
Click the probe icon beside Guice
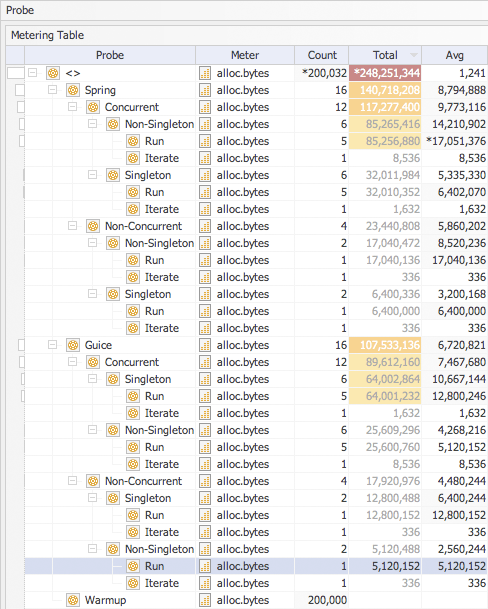coord(73,345)
